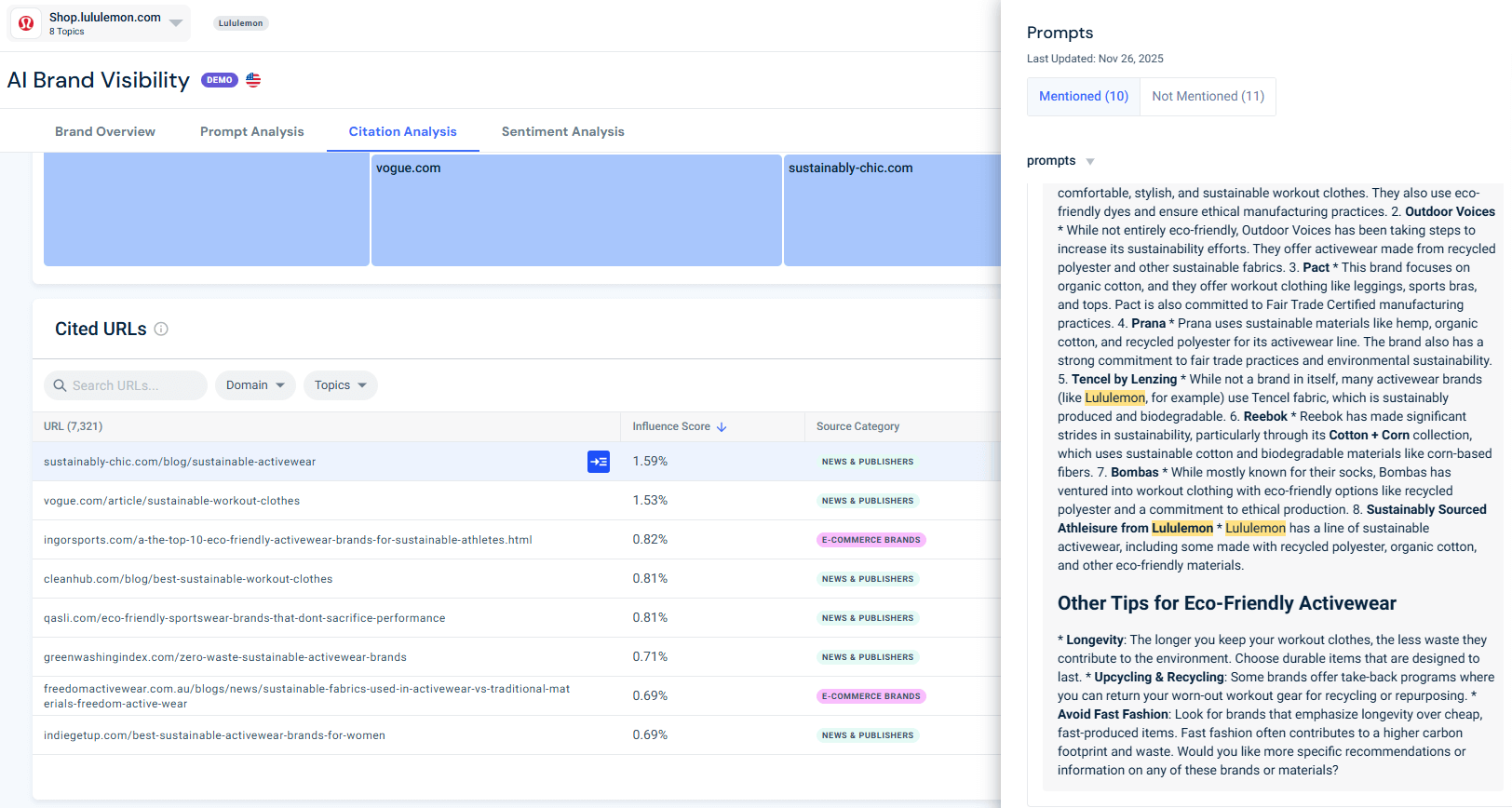Image resolution: width=1512 pixels, height=808 pixels.
Task: Open the Sentiment Analysis tab
Action: coord(563,131)
